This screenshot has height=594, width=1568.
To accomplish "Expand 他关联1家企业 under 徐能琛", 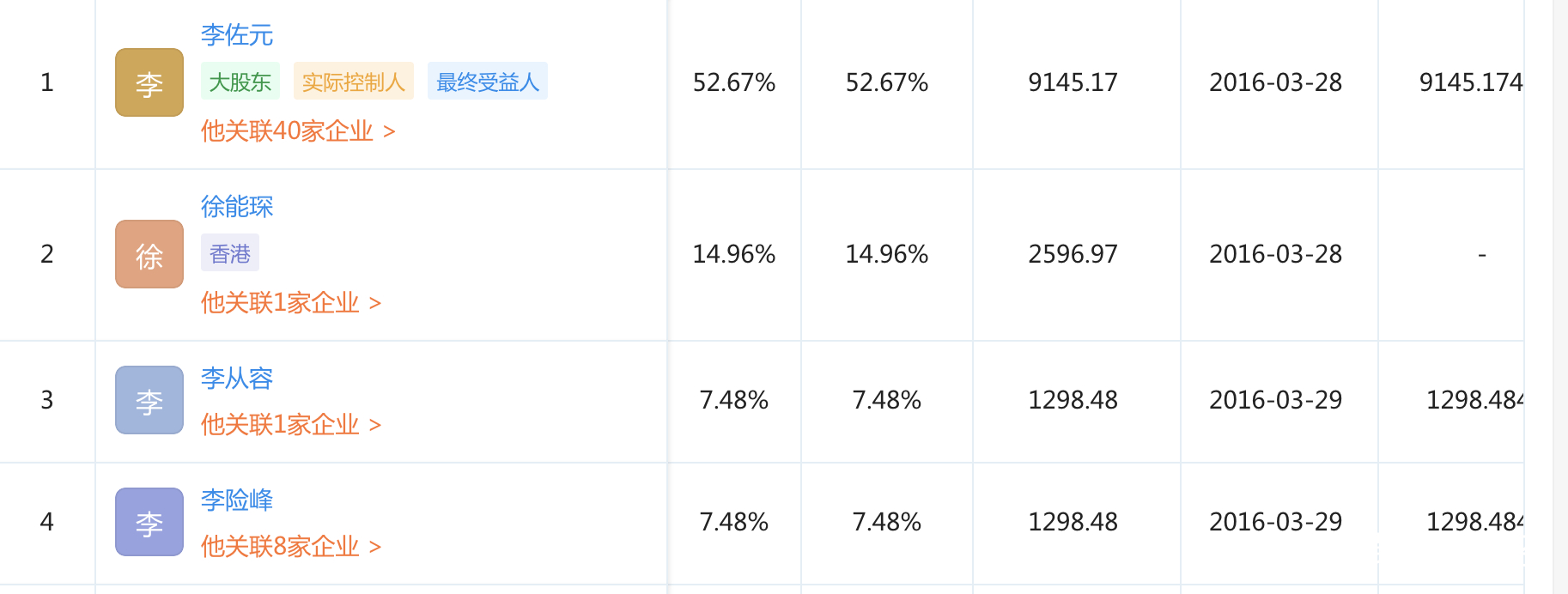I will click(291, 303).
